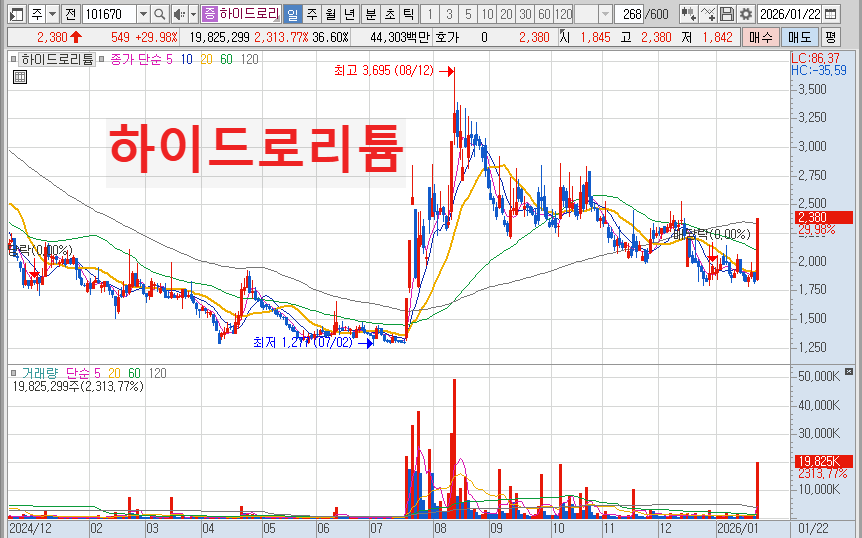Image resolution: width=862 pixels, height=538 pixels.
Task: Click the volume figure 19,825,299 in quote bar
Action: pyautogui.click(x=219, y=37)
